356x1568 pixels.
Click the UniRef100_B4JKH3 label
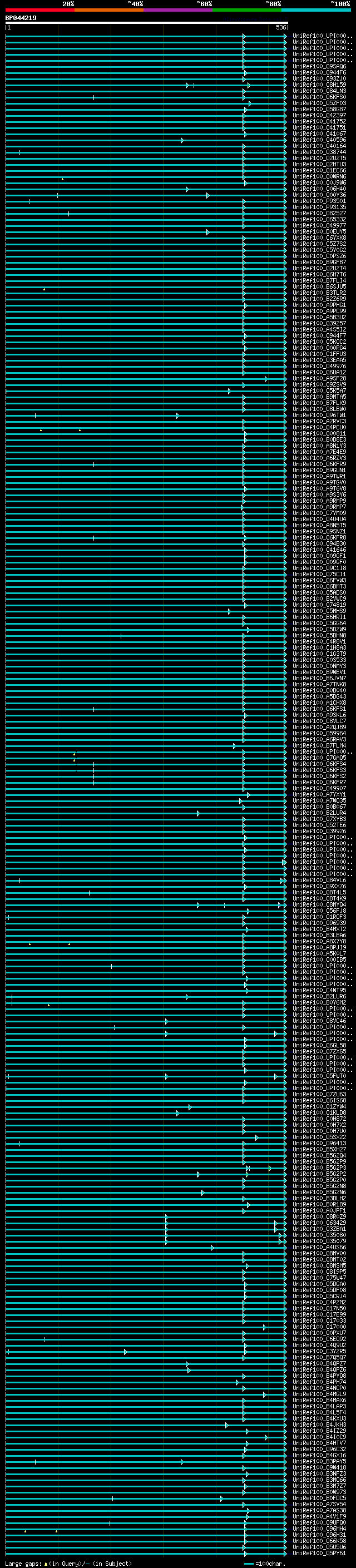tap(319, 1424)
